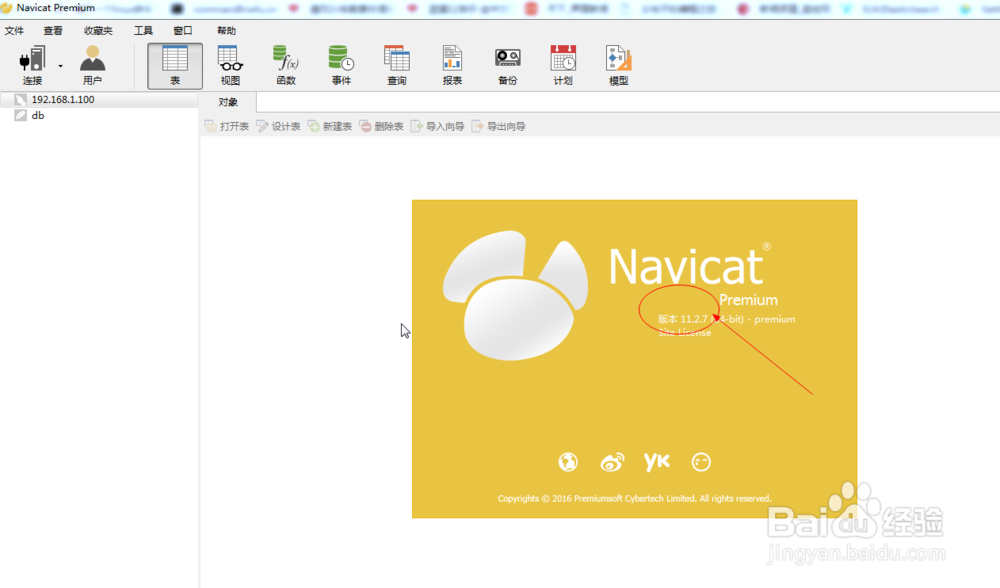The height and width of the screenshot is (588, 1000).
Task: Select the 192.168.1.100 connection
Action: click(99, 99)
